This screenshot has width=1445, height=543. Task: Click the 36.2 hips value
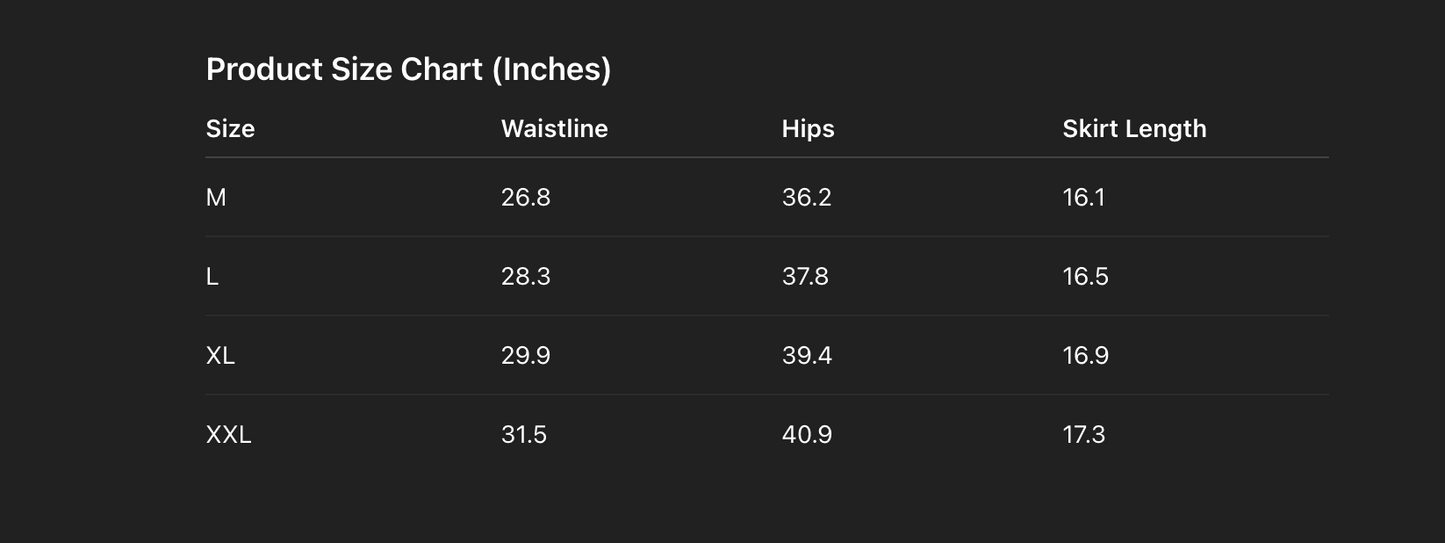click(807, 198)
